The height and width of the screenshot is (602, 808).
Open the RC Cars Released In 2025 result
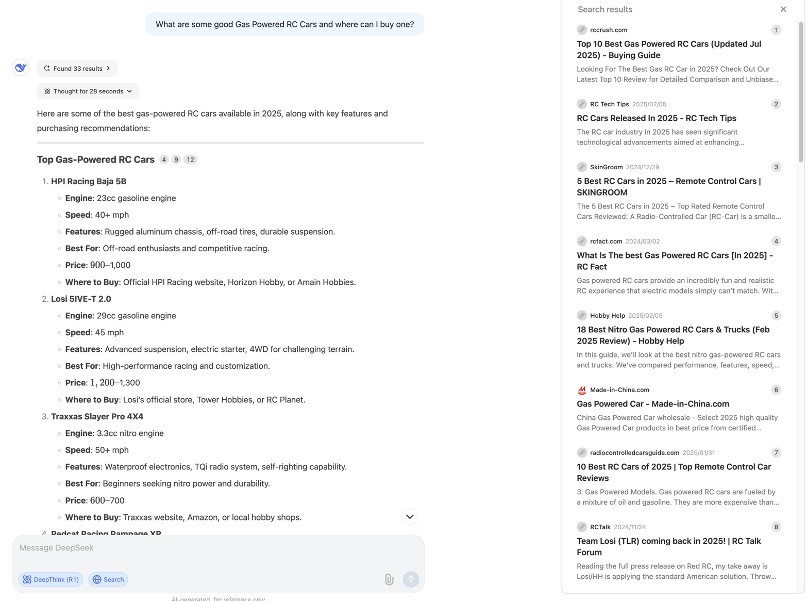point(656,118)
